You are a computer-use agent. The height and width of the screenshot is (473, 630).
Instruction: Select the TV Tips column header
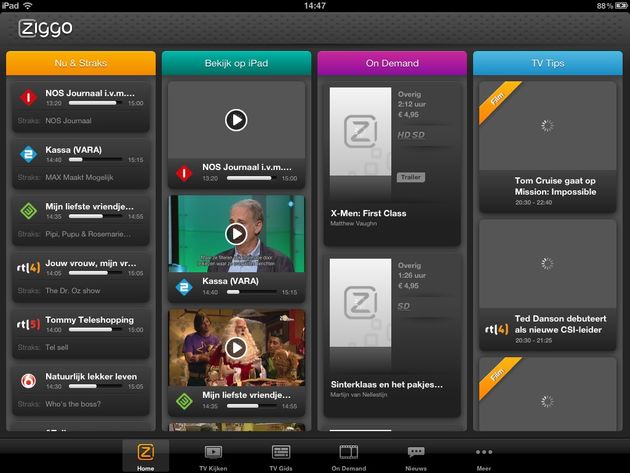(548, 63)
